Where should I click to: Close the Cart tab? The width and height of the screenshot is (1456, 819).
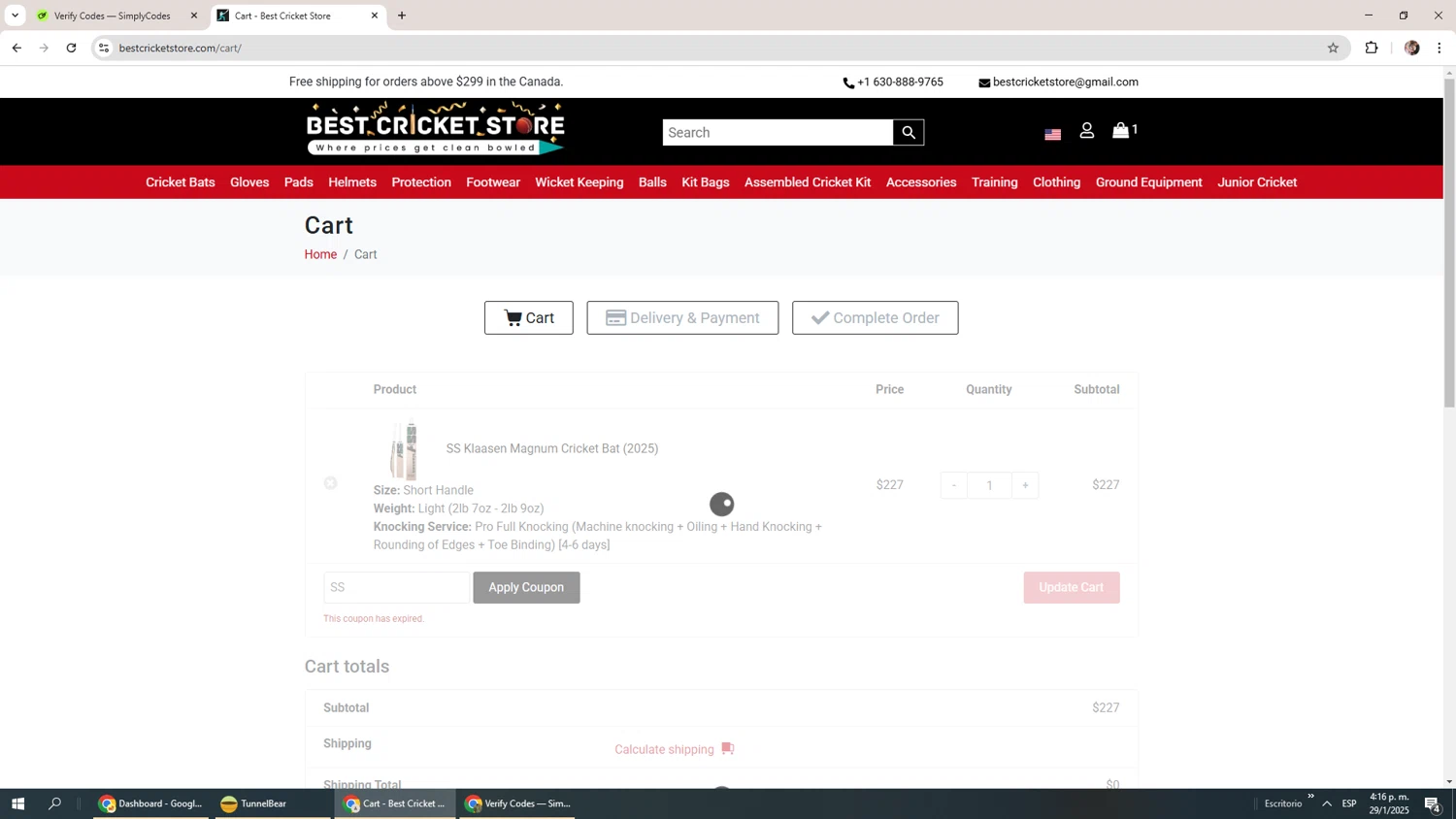[375, 16]
